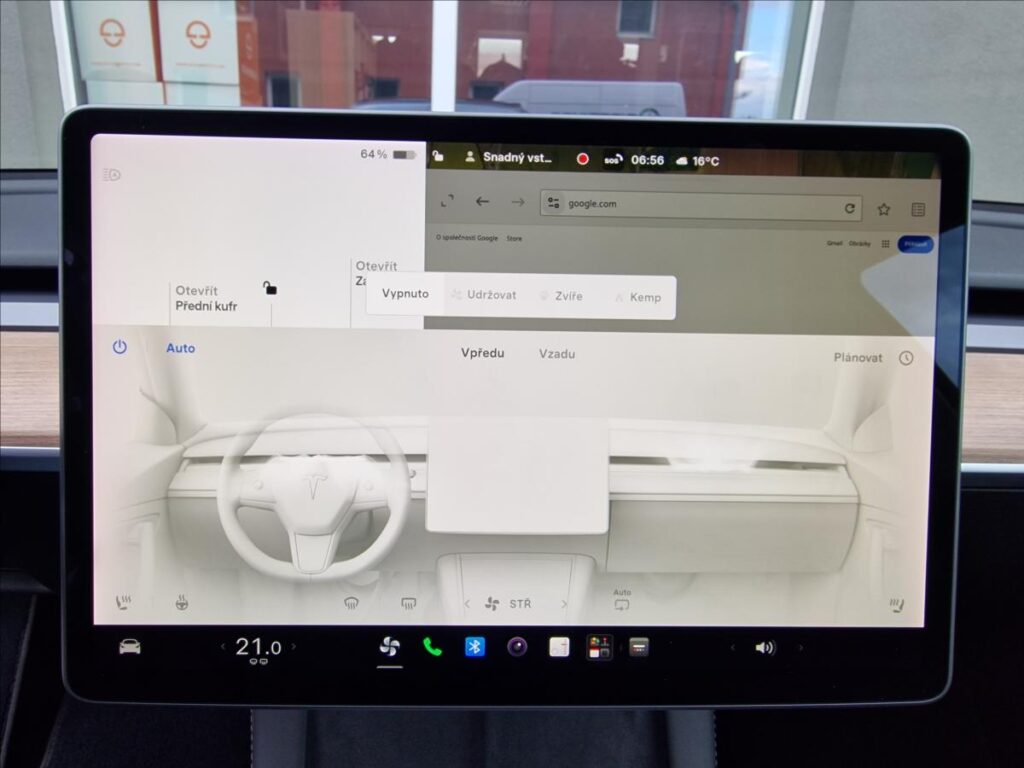Toggle climate power button
The width and height of the screenshot is (1024, 768).
[x=120, y=347]
